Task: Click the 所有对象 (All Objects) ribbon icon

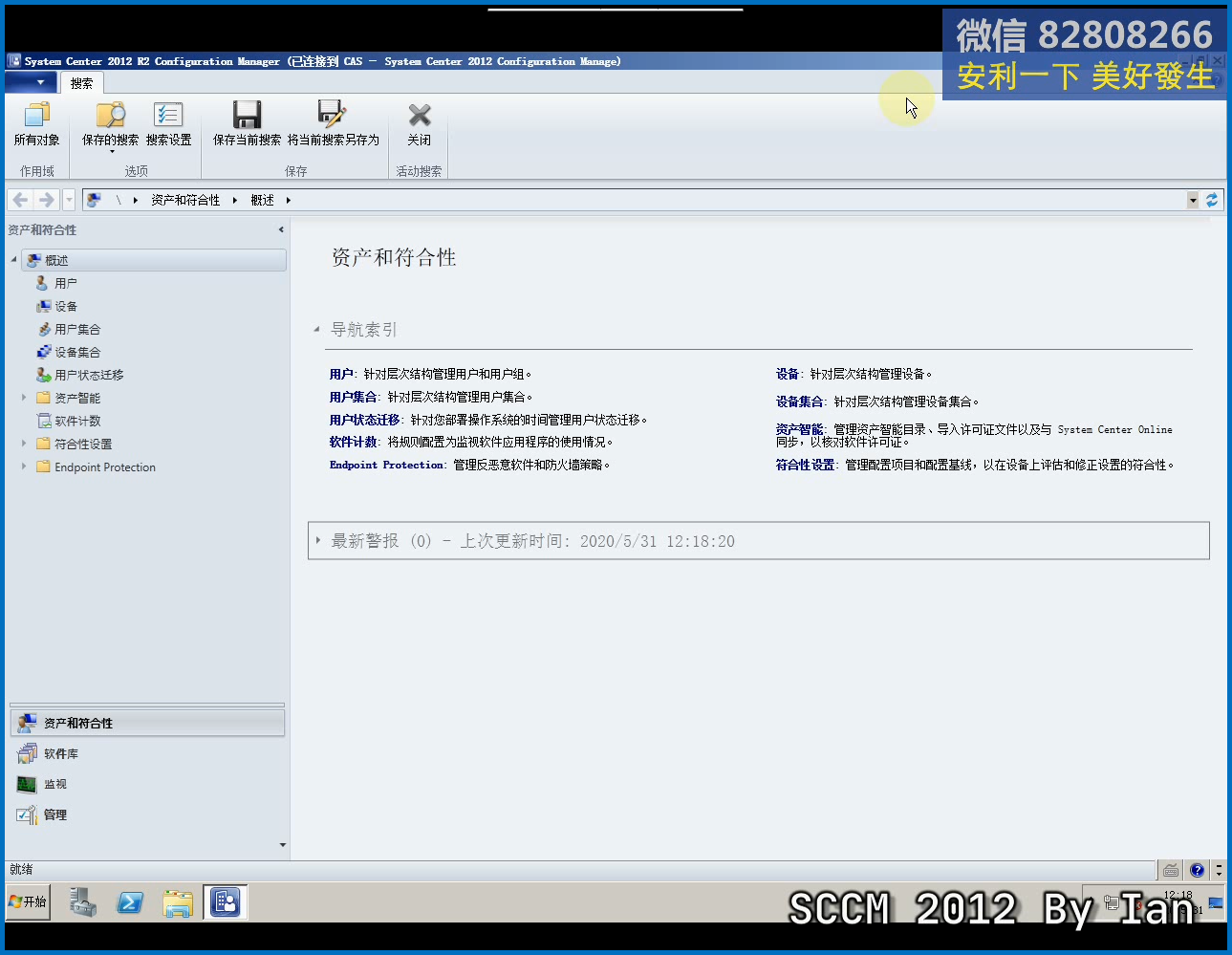Action: click(36, 116)
